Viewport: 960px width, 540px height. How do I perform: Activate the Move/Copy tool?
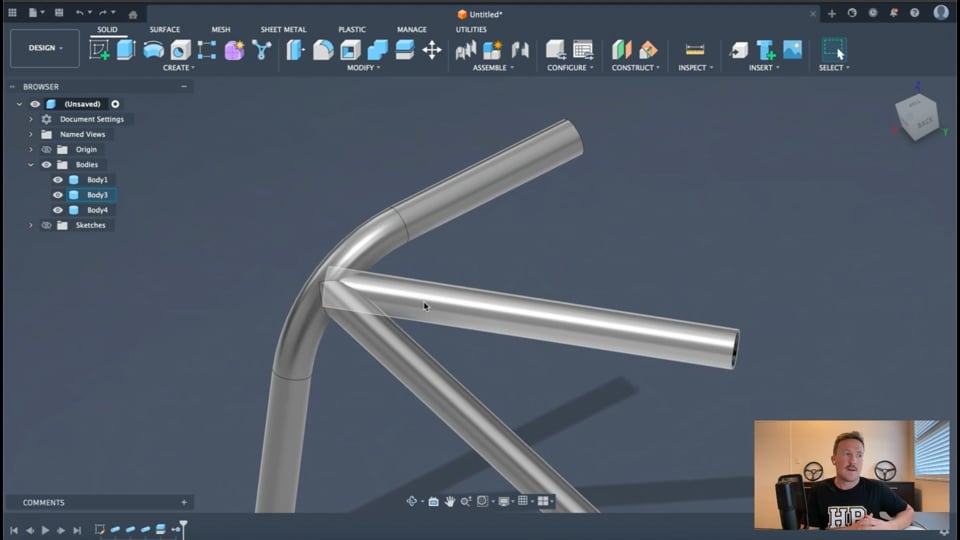click(x=432, y=50)
